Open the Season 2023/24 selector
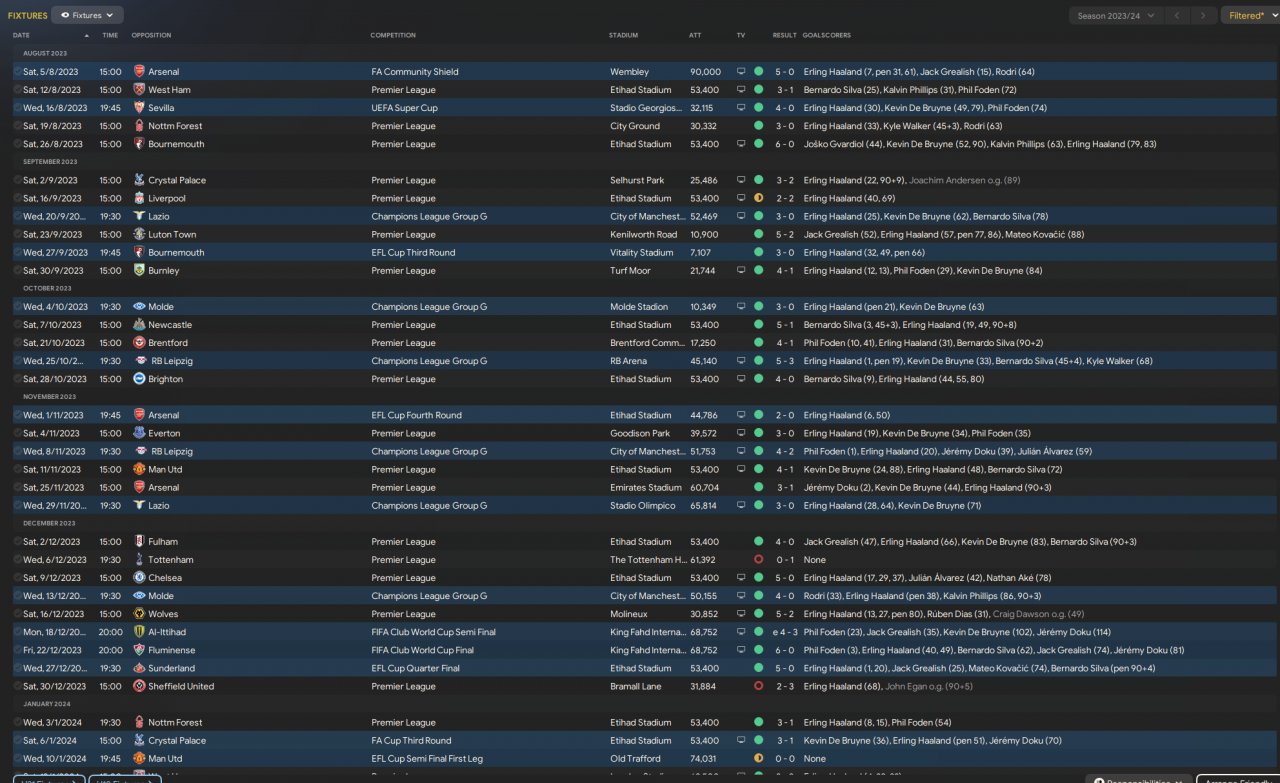Image resolution: width=1280 pixels, height=783 pixels. click(x=1115, y=16)
